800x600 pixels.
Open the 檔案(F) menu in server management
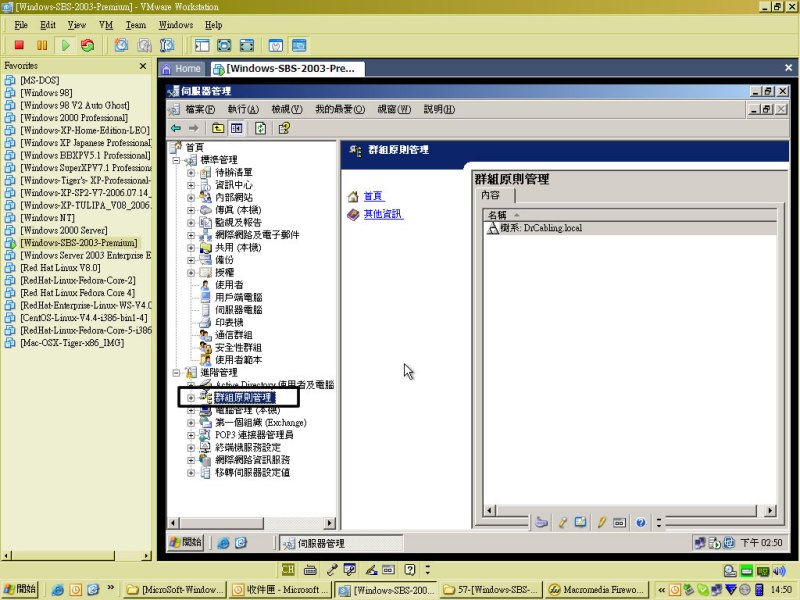[200, 109]
